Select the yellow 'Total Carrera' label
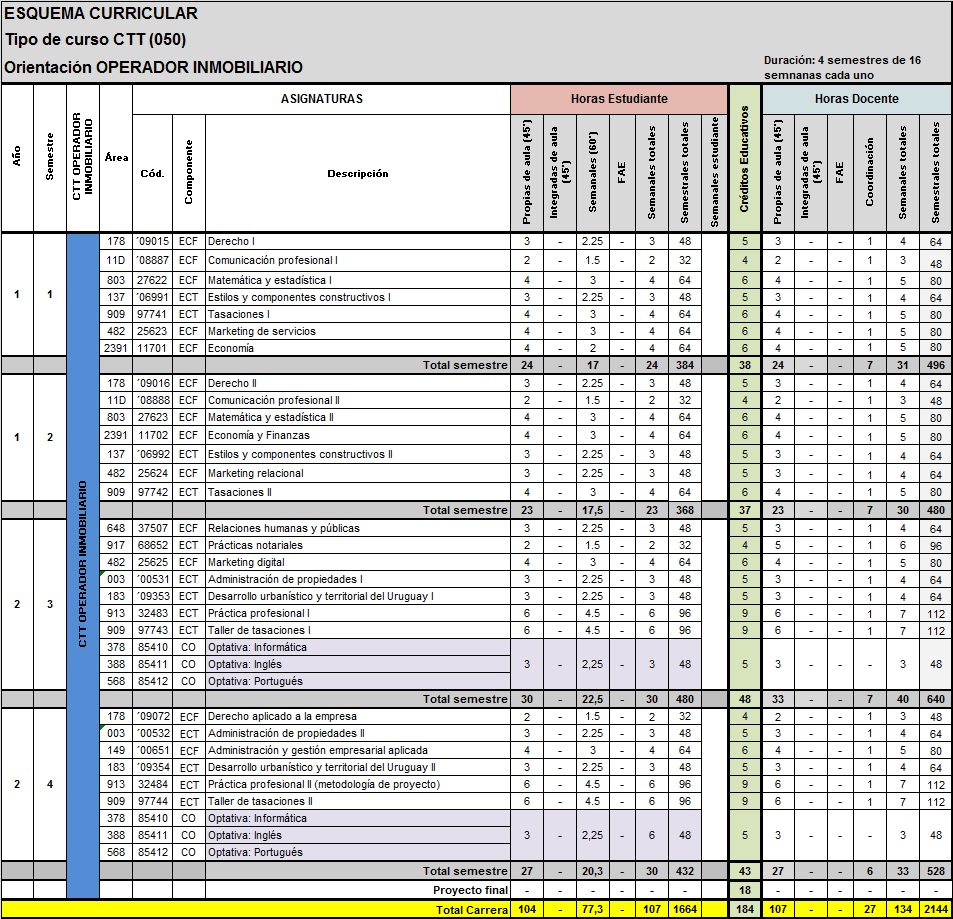Screen dimensions: 953x919 click(472, 910)
